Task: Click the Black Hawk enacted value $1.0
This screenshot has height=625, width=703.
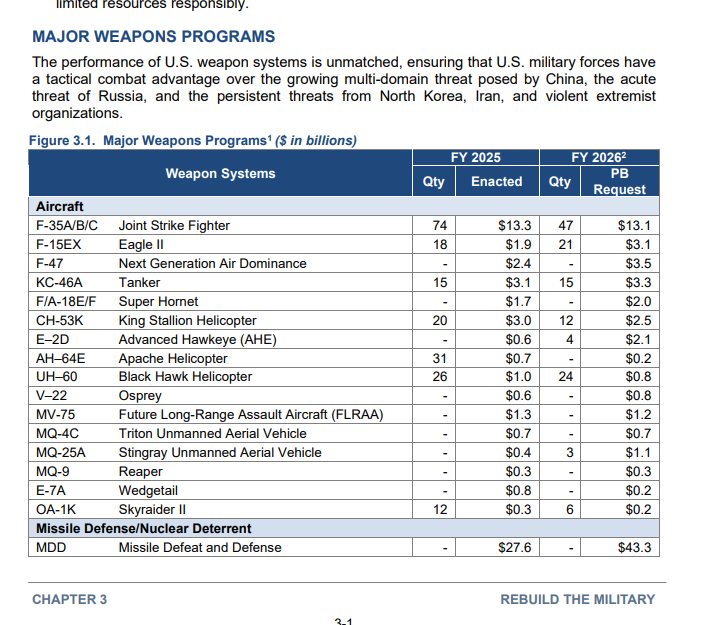Action: 518,377
